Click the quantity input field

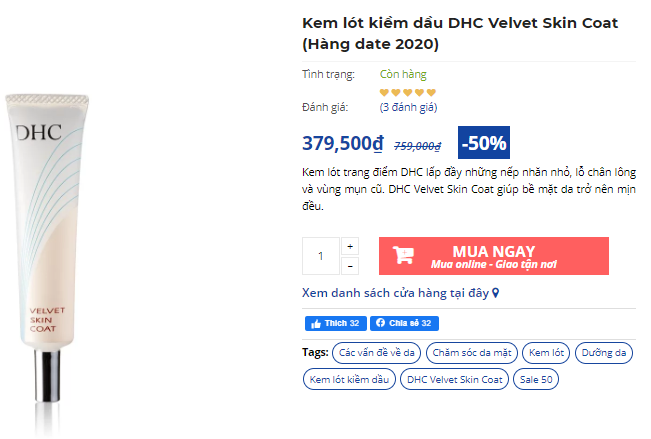pos(321,256)
